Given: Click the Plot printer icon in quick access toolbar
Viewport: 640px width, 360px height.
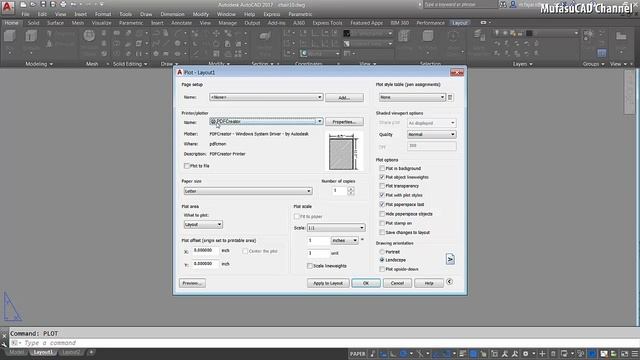Looking at the screenshot, I should 63,4.
